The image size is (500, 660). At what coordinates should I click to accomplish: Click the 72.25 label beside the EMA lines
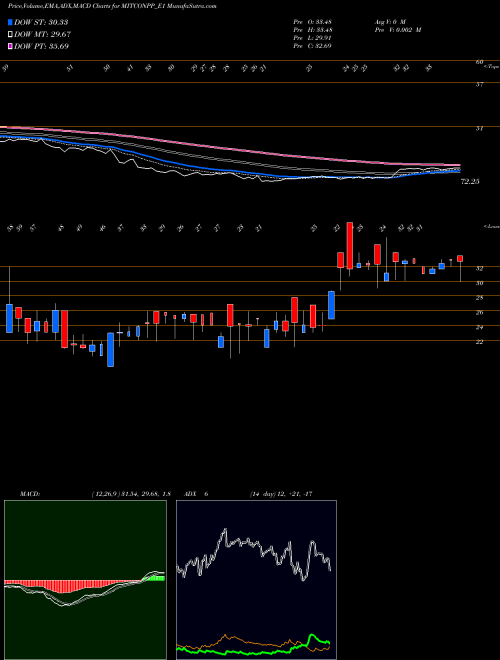click(x=471, y=182)
